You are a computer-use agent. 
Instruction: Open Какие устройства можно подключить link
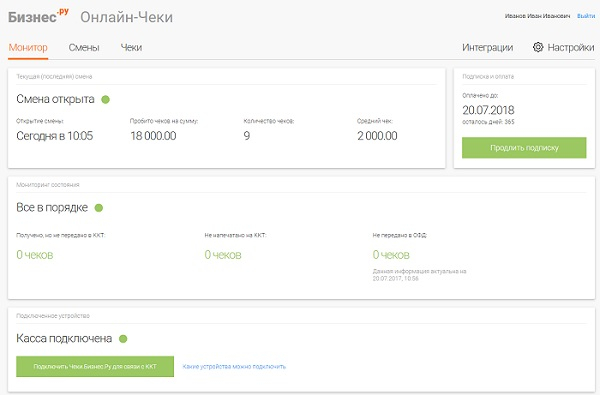[234, 366]
